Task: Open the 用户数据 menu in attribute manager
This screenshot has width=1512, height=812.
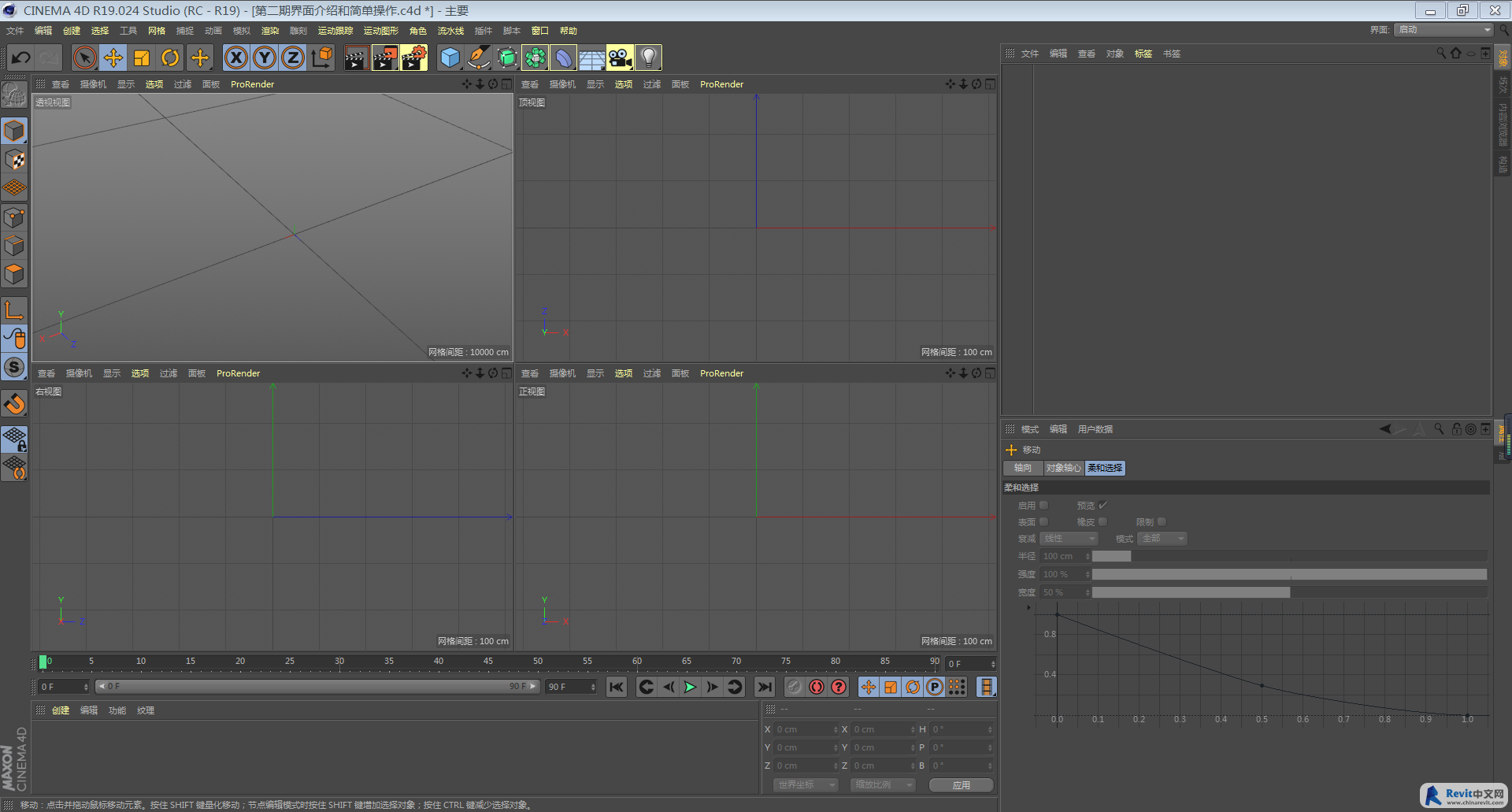Action: [1095, 429]
